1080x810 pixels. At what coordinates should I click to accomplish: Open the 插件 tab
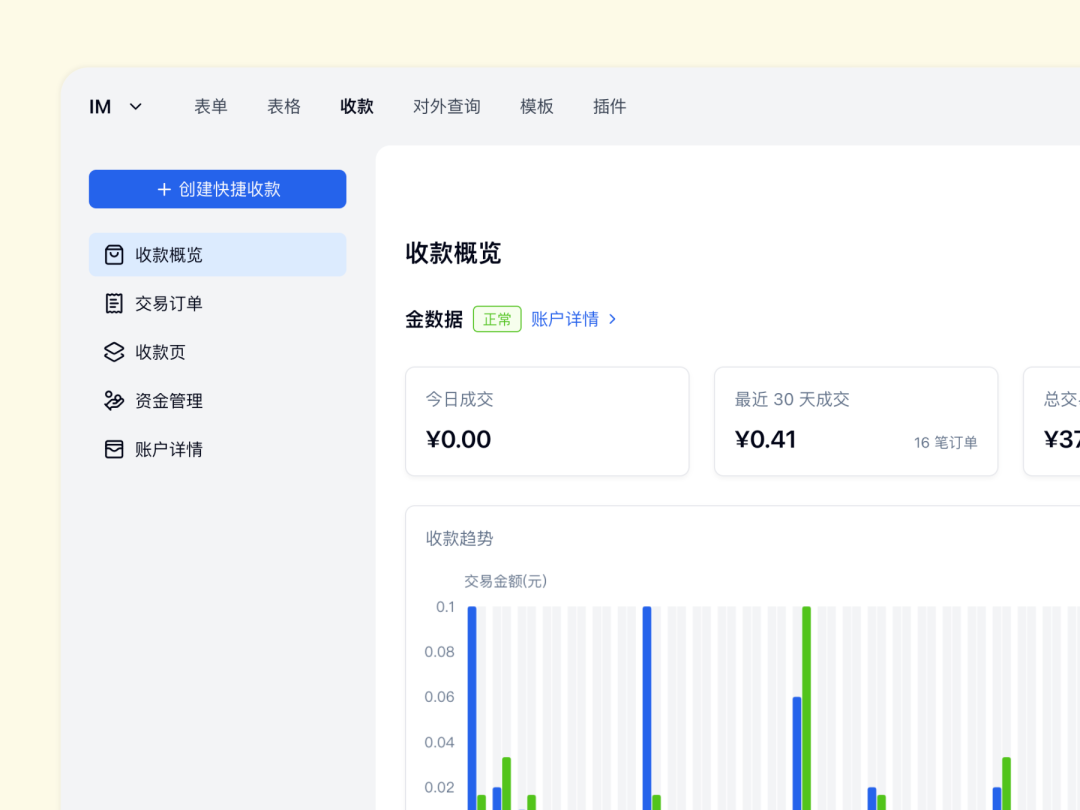click(x=610, y=106)
